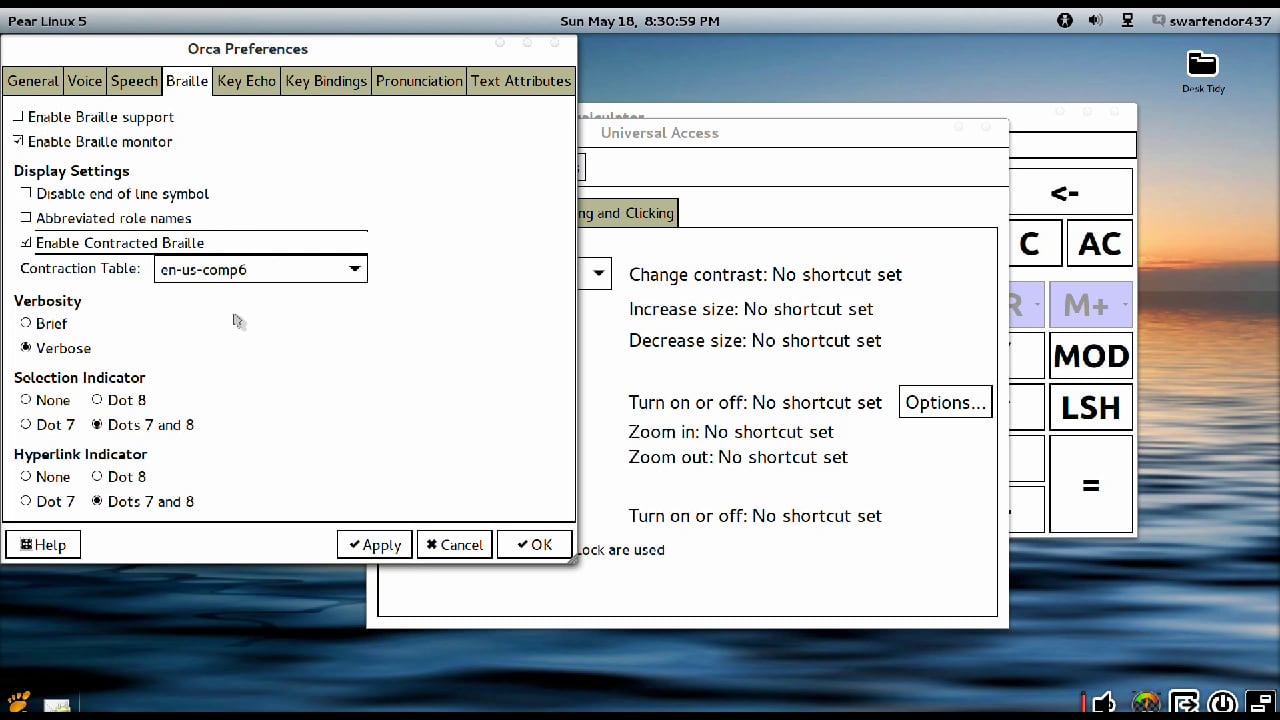Viewport: 1280px width, 720px height.
Task: Click the GNOME foot icon in dock
Action: tap(19, 702)
